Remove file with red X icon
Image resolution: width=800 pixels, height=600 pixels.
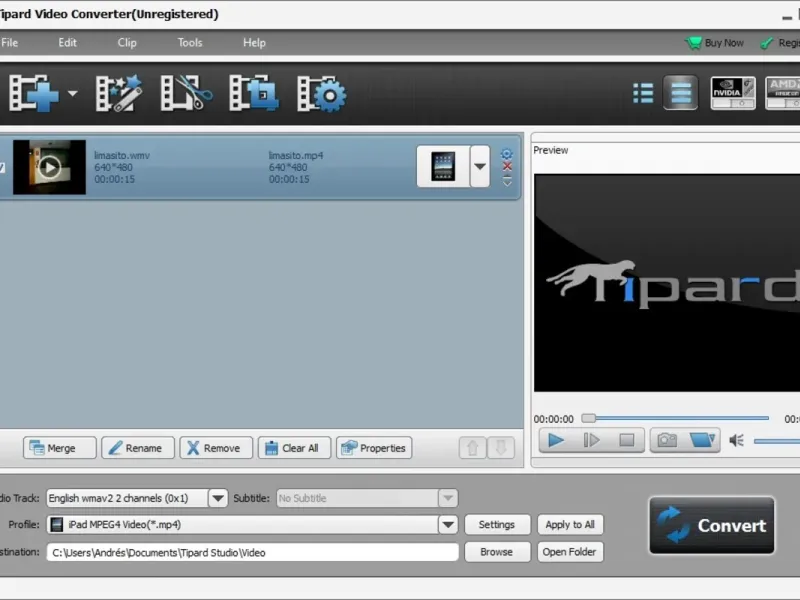507,166
